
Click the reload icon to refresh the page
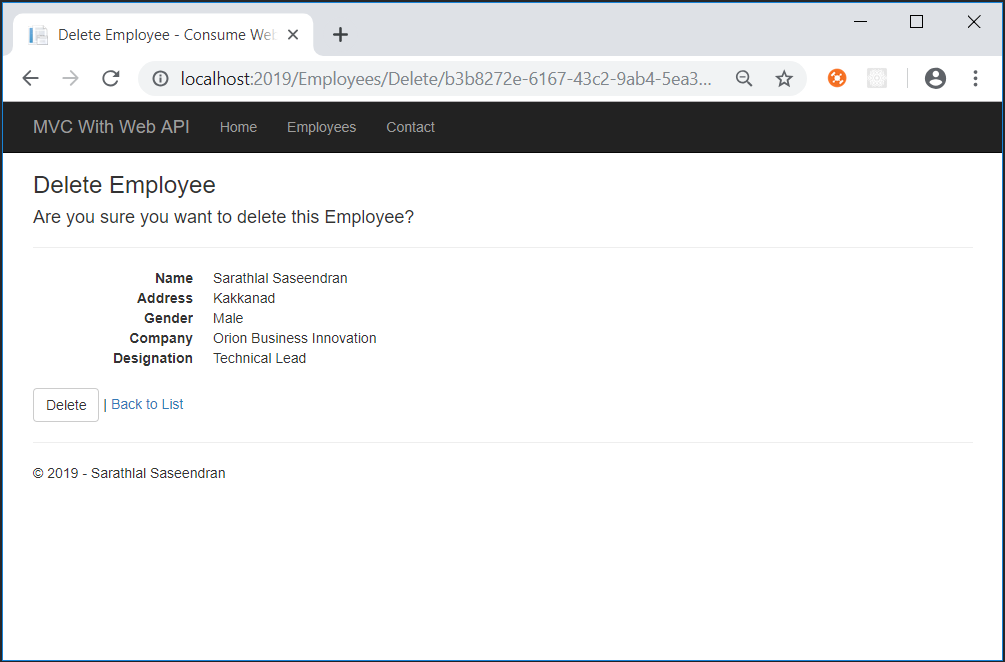point(110,78)
